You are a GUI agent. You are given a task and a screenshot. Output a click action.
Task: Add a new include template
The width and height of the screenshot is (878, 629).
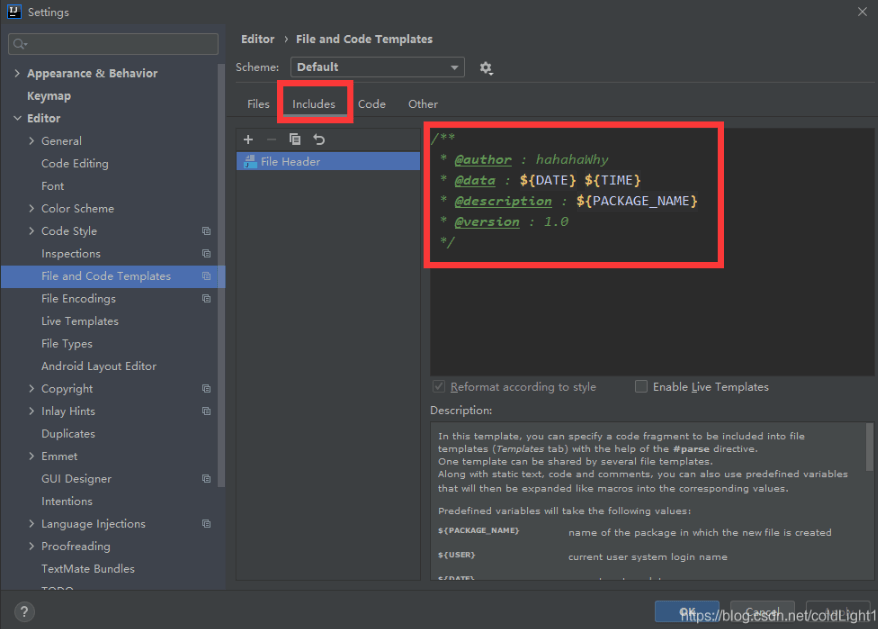tap(248, 139)
